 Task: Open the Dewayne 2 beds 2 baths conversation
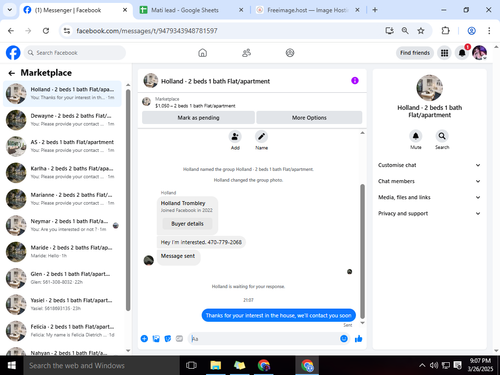[62, 120]
